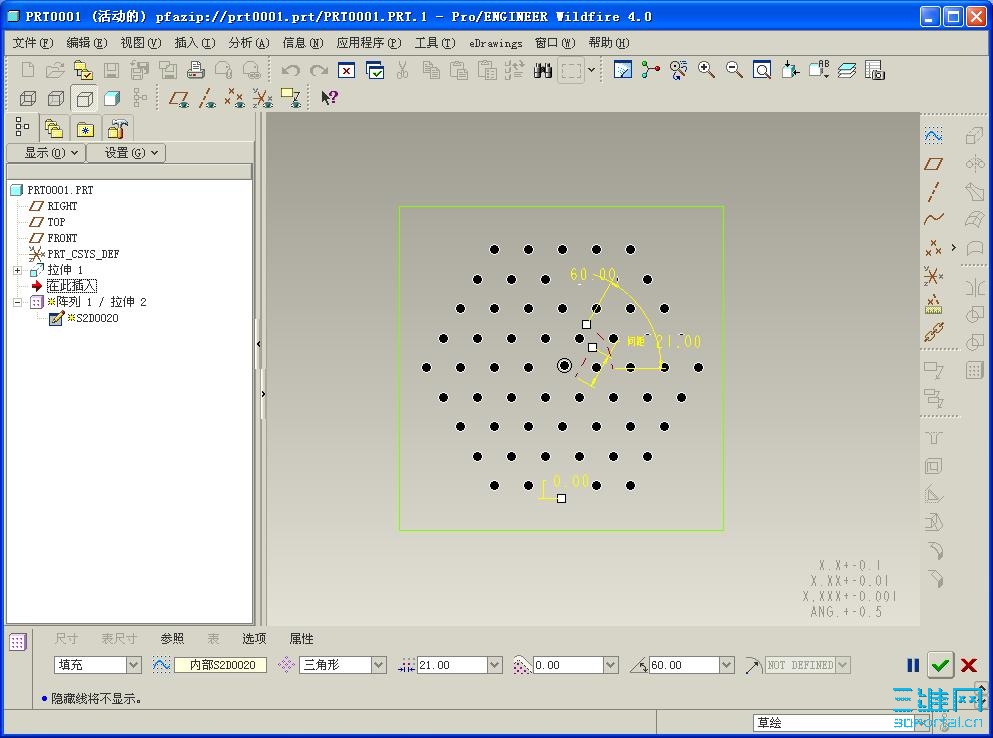Select the hidden line display icon
Screen dimensions: 993x738
56,98
